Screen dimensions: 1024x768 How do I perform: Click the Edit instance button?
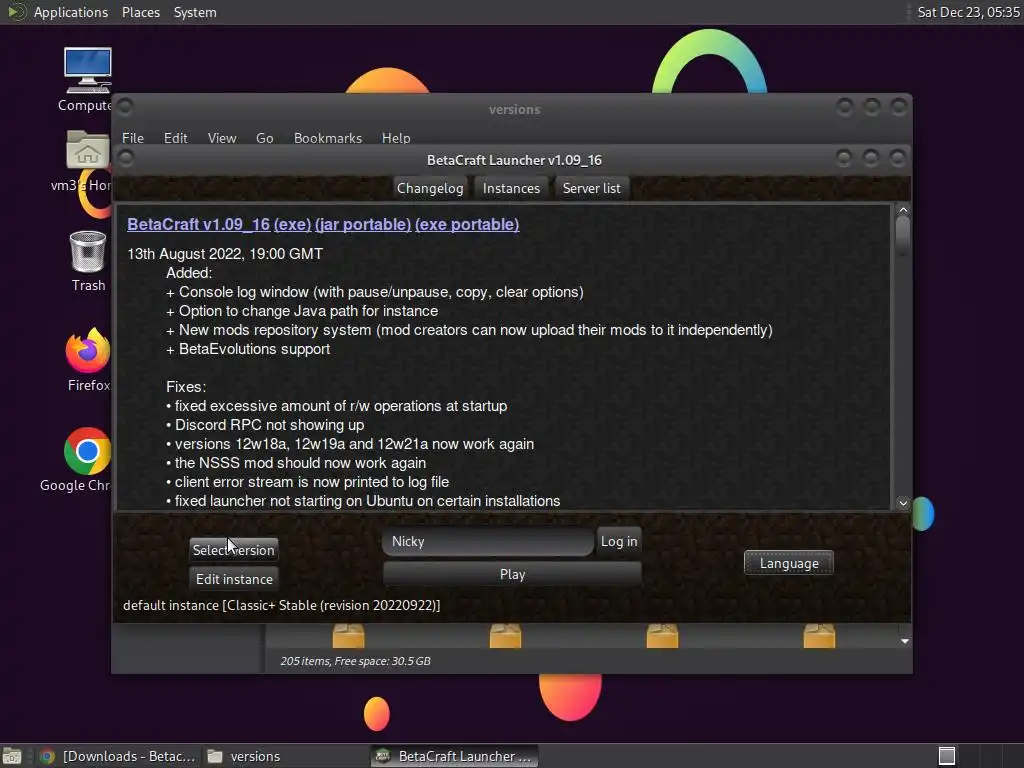point(234,579)
